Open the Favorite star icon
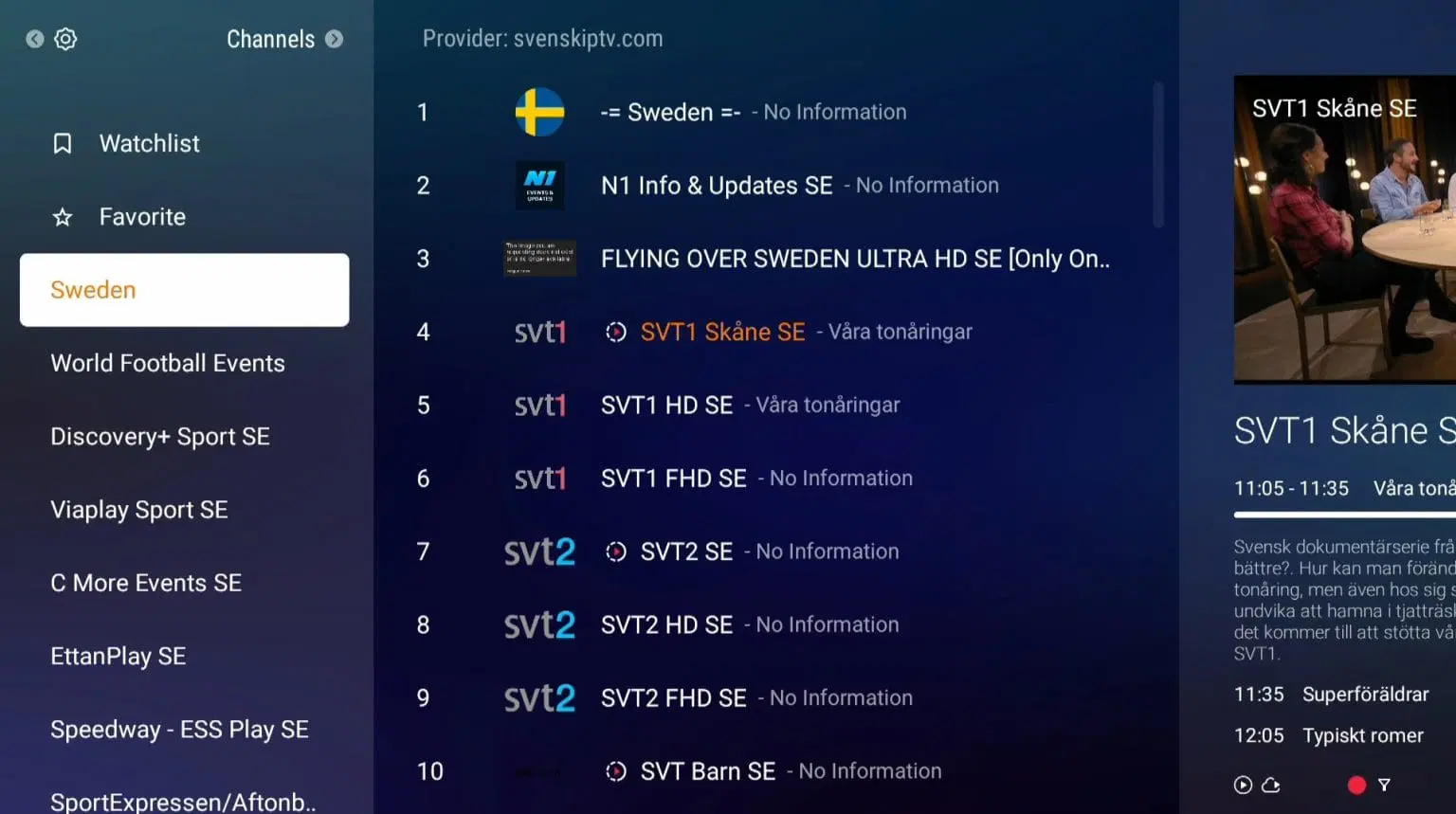Image resolution: width=1456 pixels, height=814 pixels. [x=63, y=217]
